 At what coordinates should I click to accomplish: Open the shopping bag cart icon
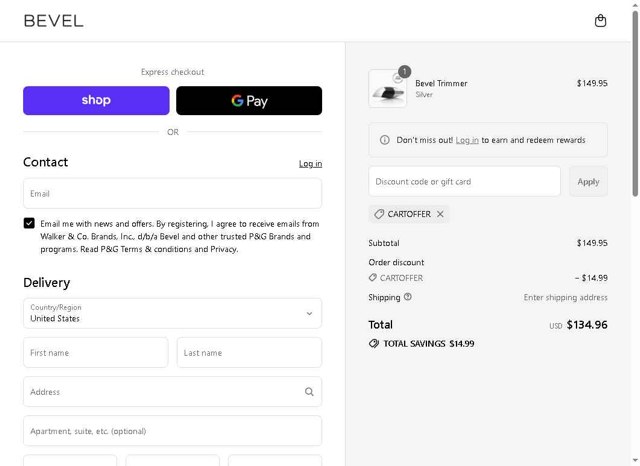click(x=600, y=20)
